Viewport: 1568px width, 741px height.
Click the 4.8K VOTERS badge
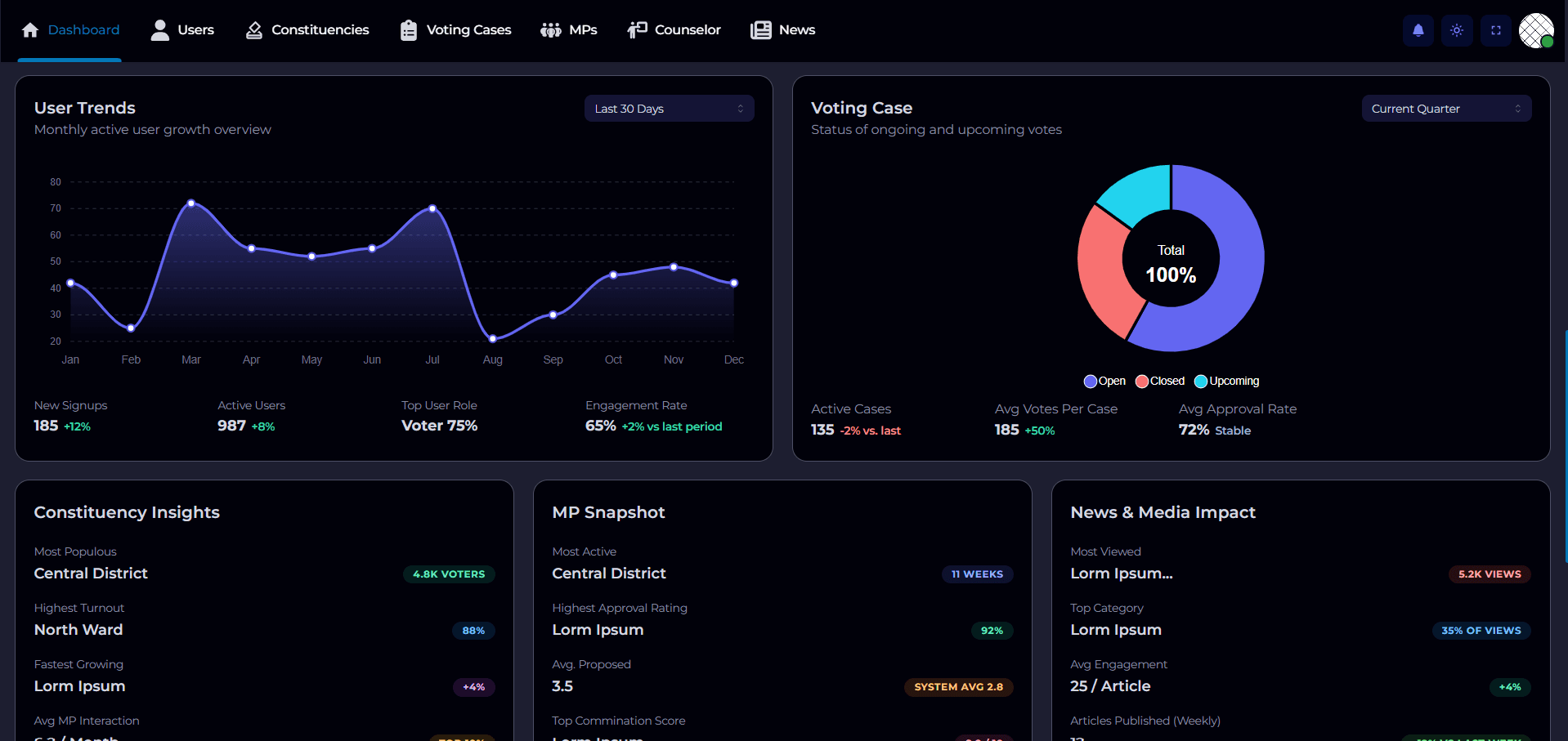(449, 574)
